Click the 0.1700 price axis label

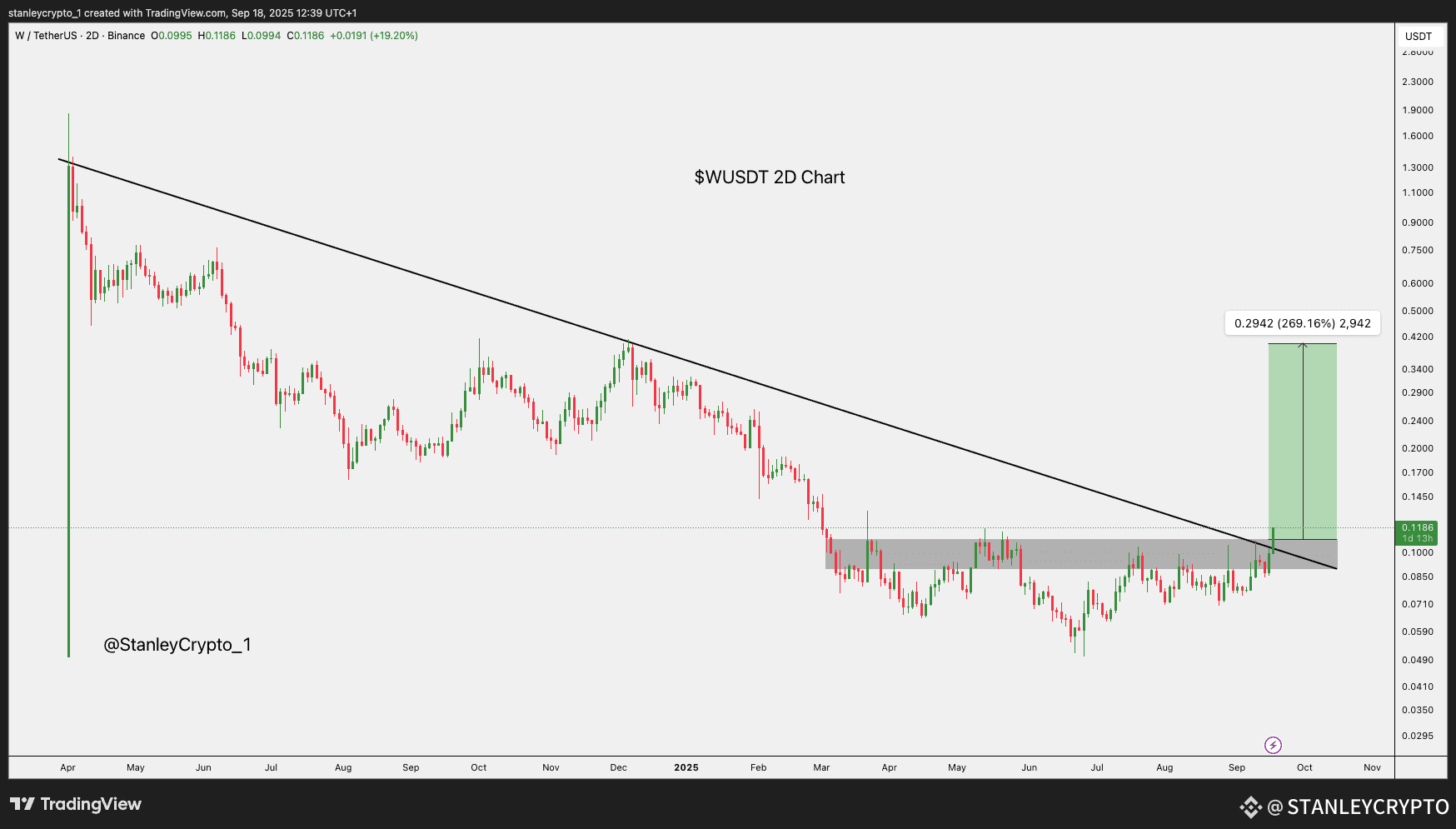1418,472
